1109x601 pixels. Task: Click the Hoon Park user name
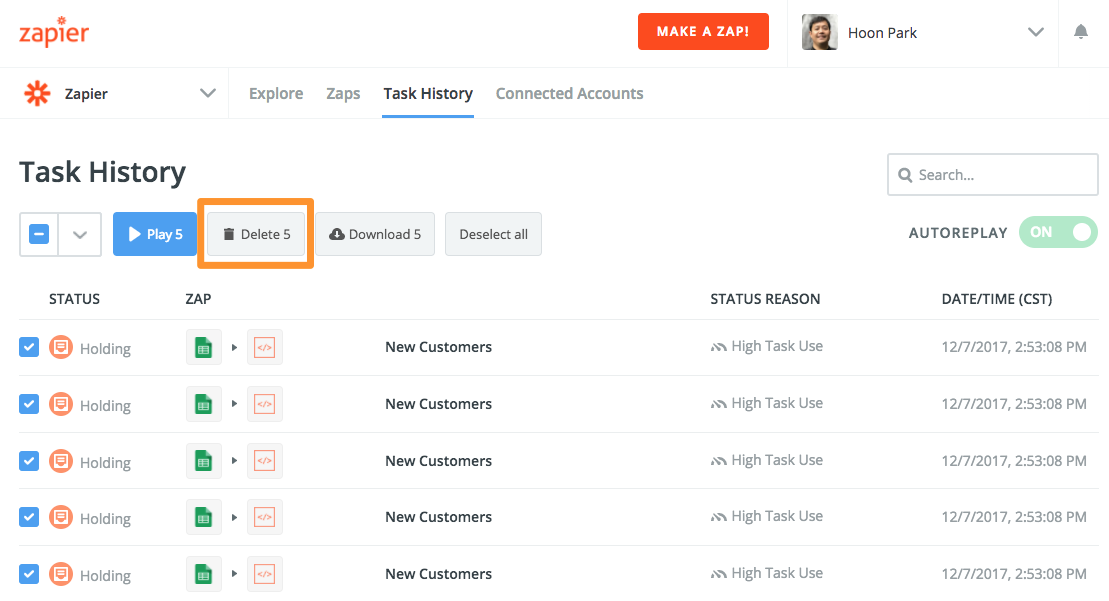(882, 33)
